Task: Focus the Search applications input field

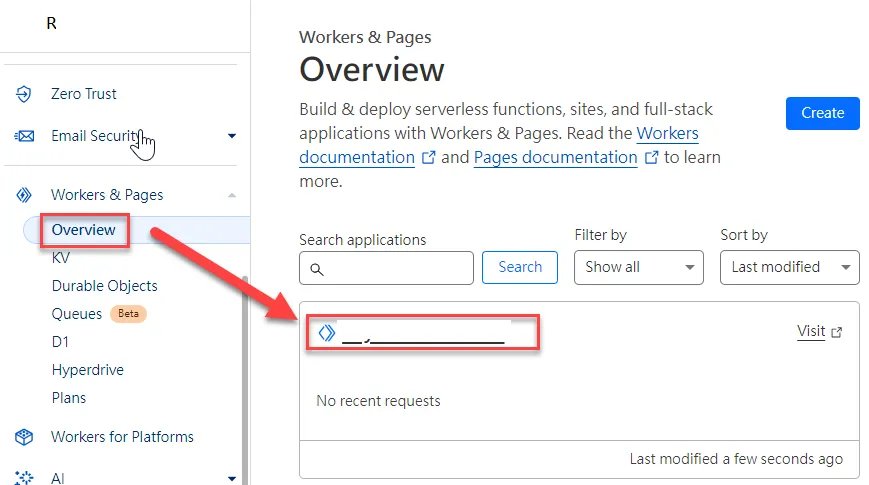Action: pos(386,268)
